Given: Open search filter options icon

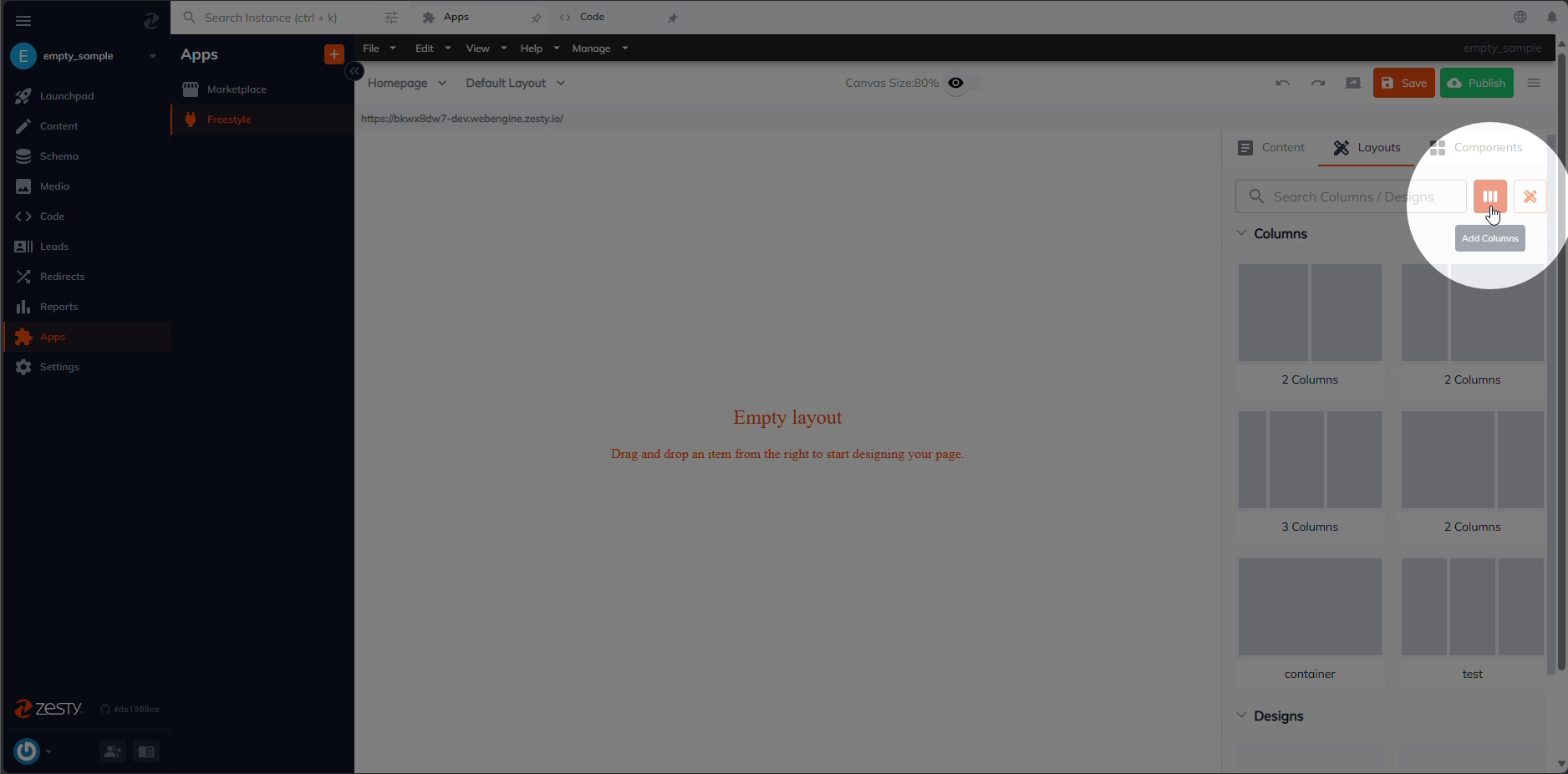Looking at the screenshot, I should pyautogui.click(x=390, y=18).
